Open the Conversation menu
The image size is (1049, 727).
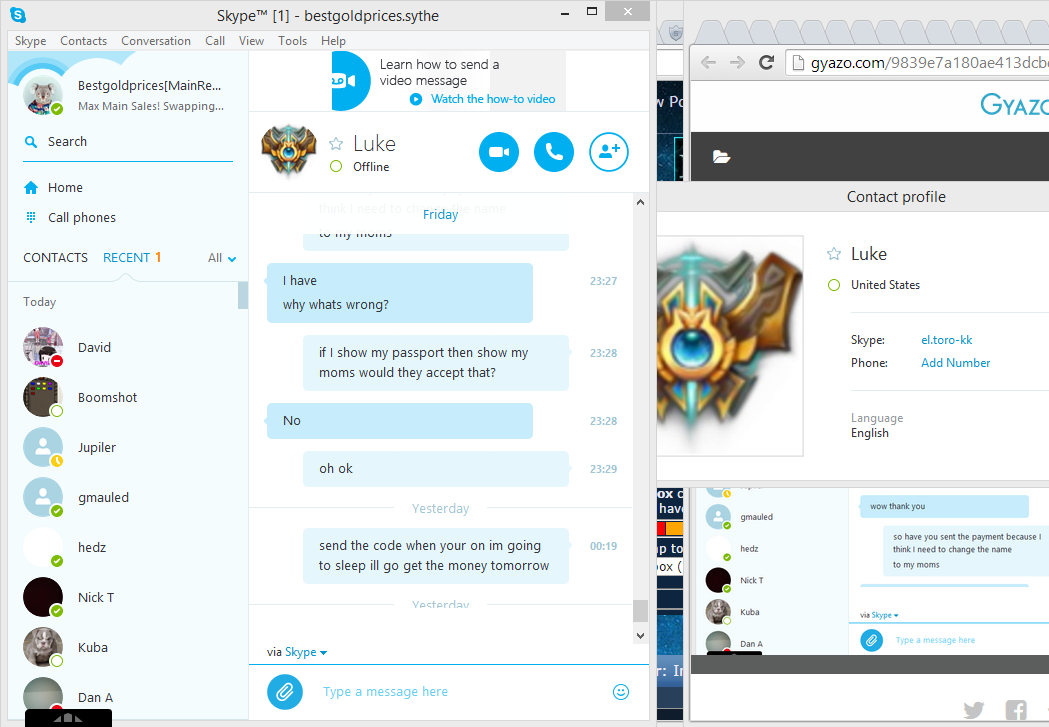(x=156, y=41)
